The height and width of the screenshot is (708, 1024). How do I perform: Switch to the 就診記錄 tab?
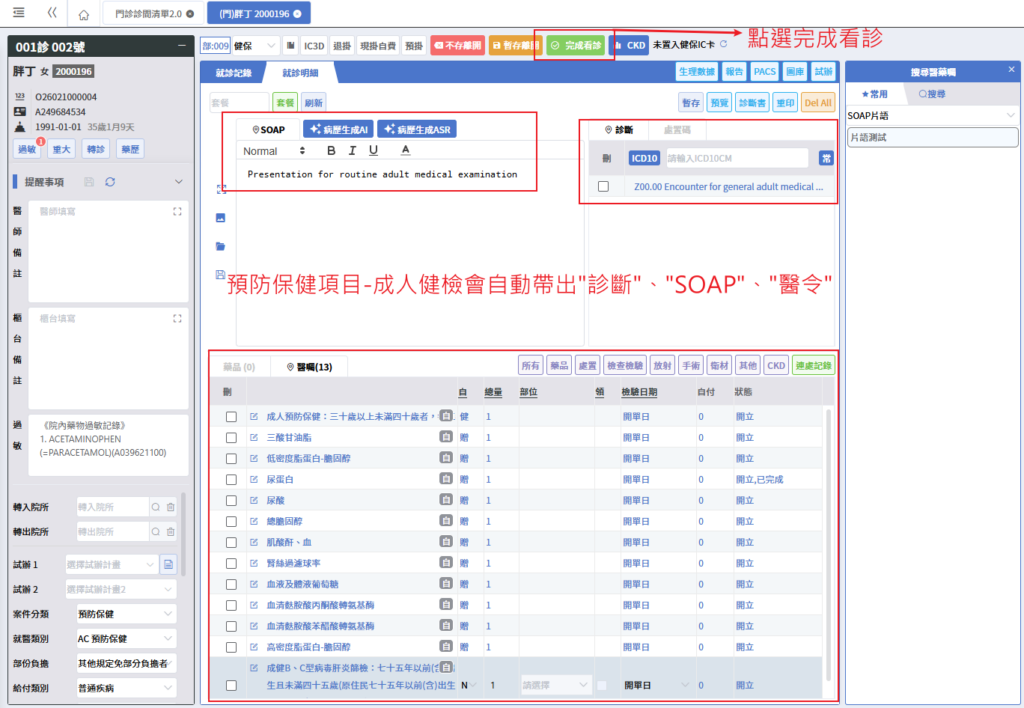[233, 72]
